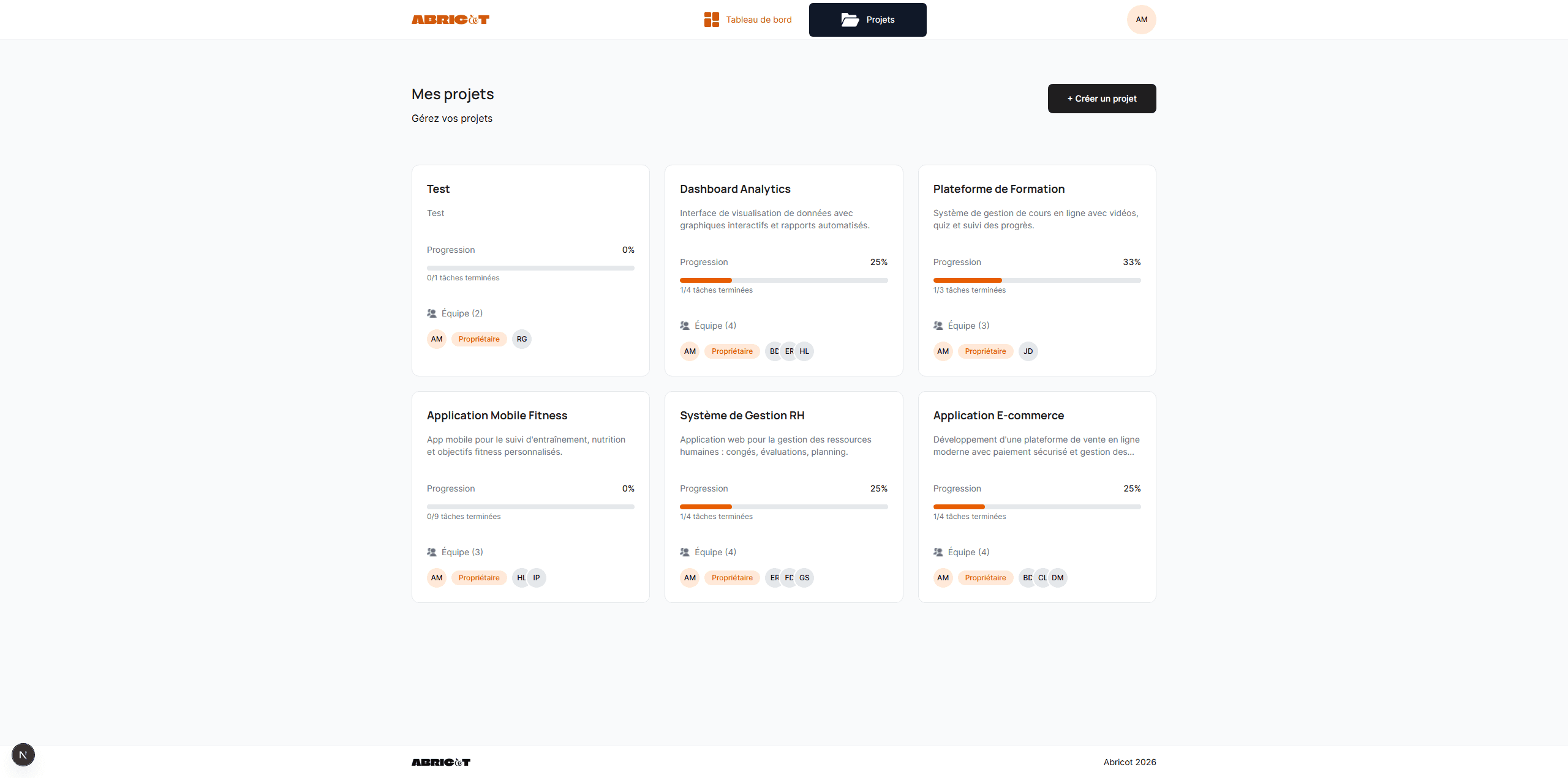Click BD avatar in Application E-commerce card
The image size is (1568, 778).
(1026, 578)
